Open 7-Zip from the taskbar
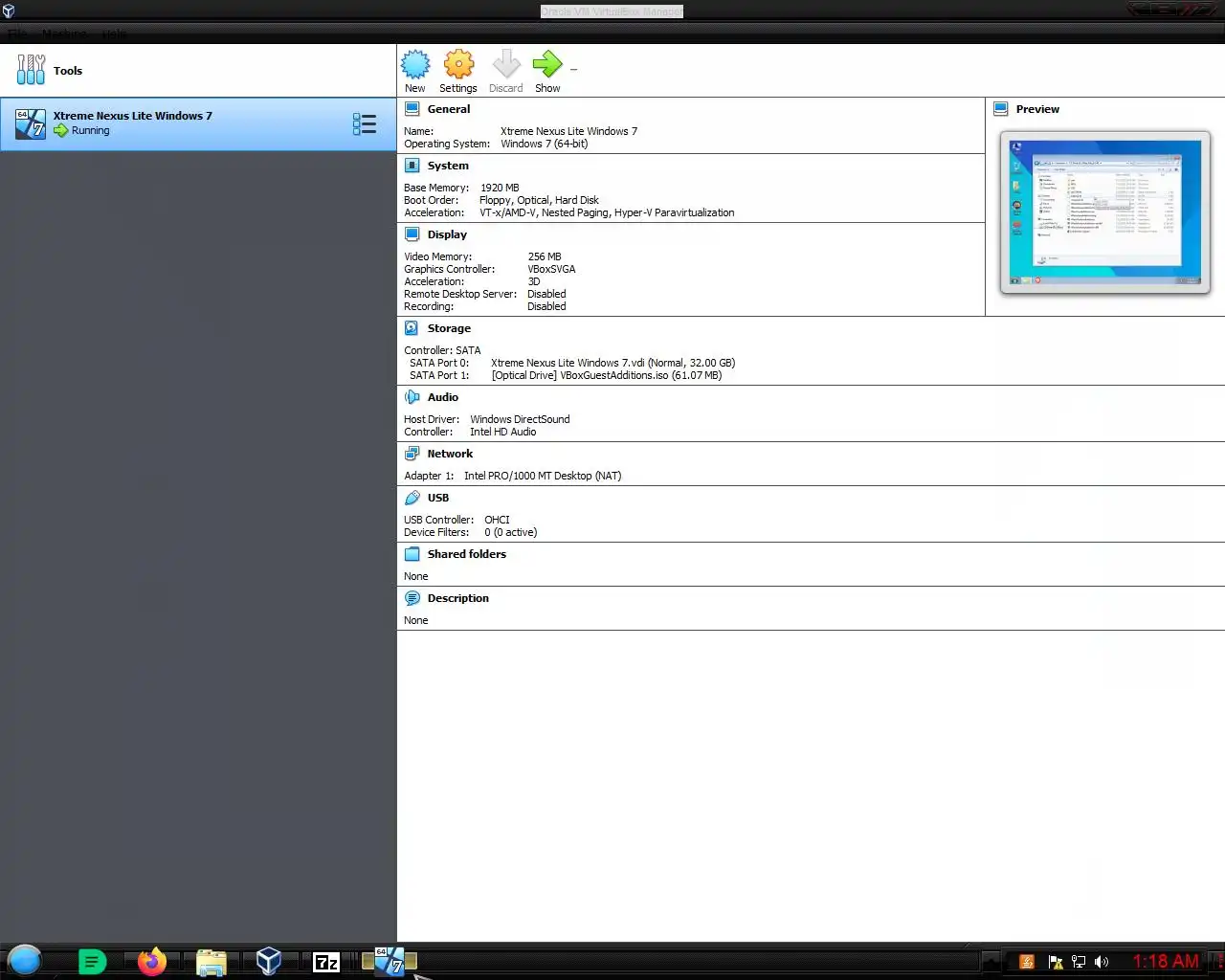Image resolution: width=1225 pixels, height=980 pixels. [x=326, y=962]
